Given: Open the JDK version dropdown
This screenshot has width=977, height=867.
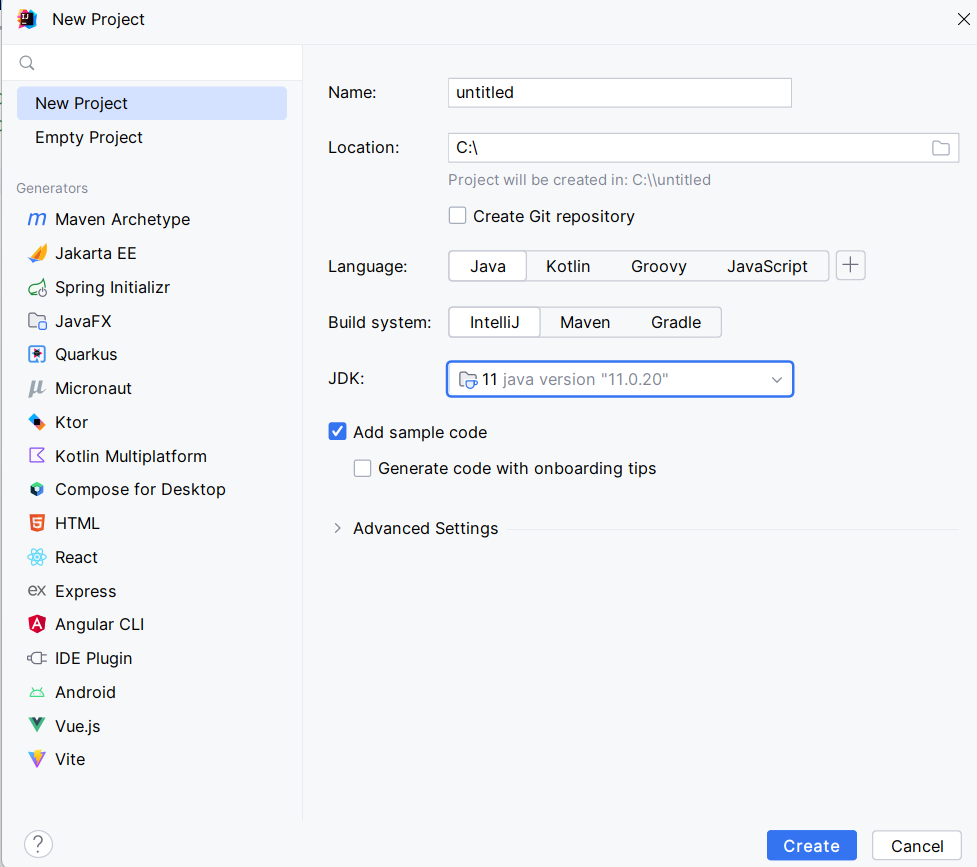Looking at the screenshot, I should 776,380.
